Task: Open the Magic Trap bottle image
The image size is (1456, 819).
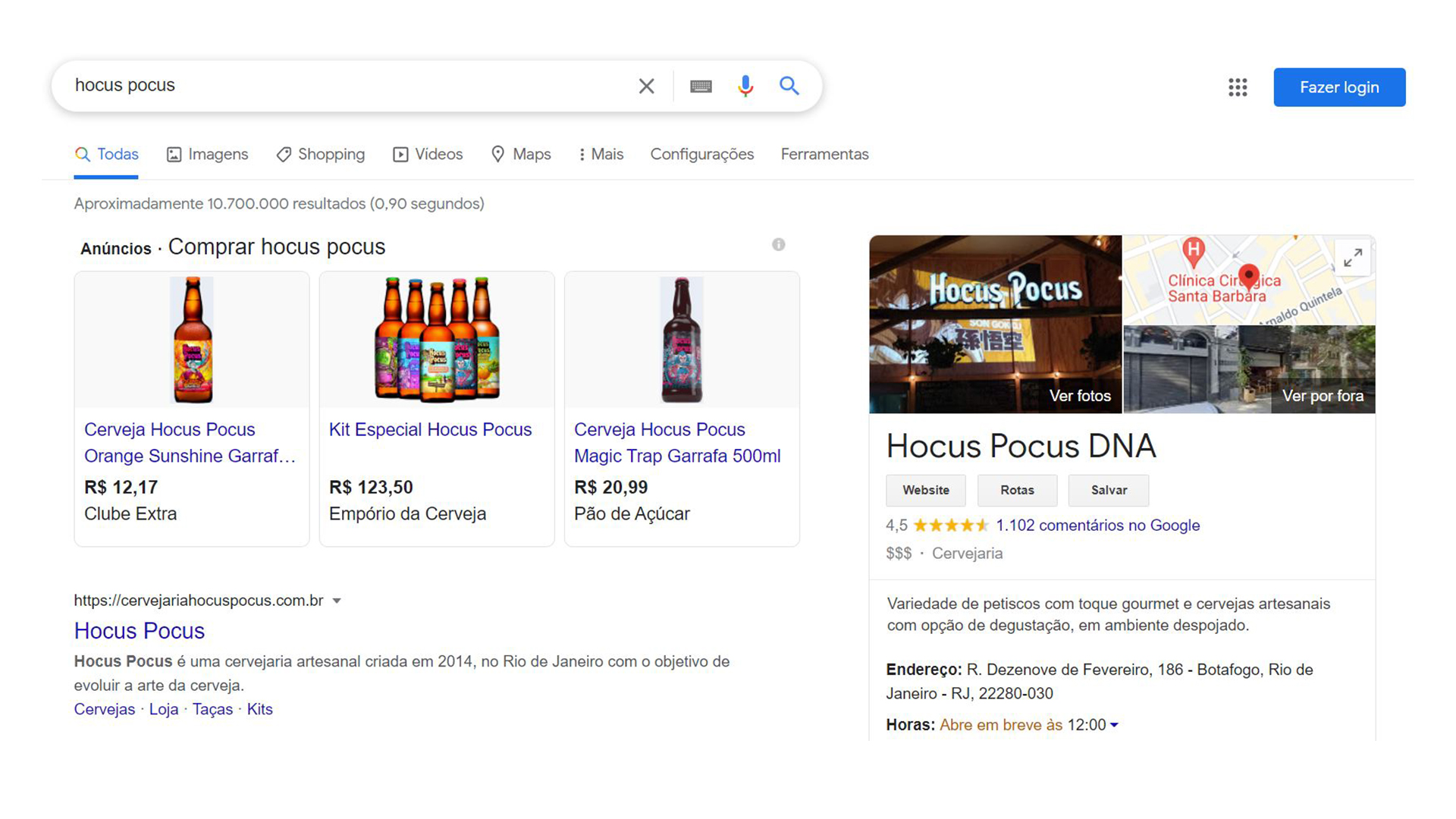Action: point(682,340)
